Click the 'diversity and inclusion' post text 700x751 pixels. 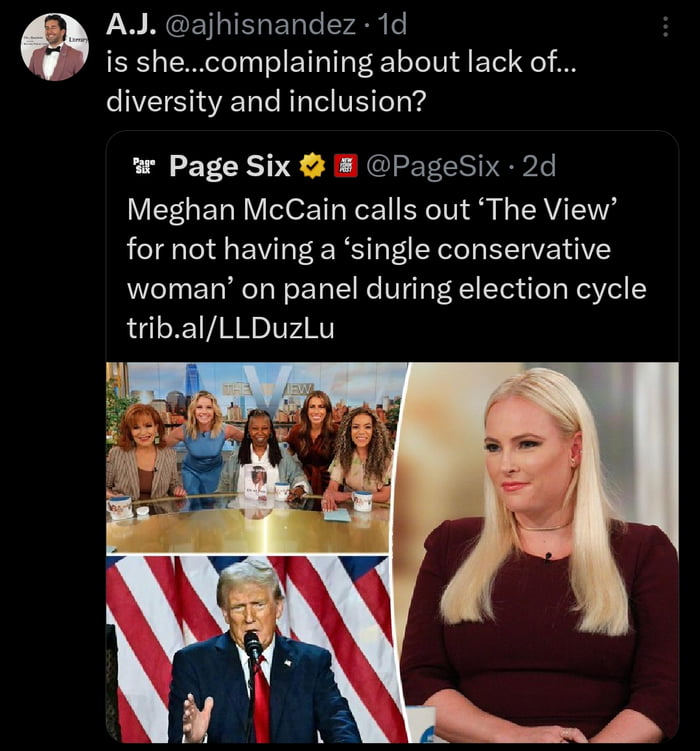pyautogui.click(x=264, y=101)
